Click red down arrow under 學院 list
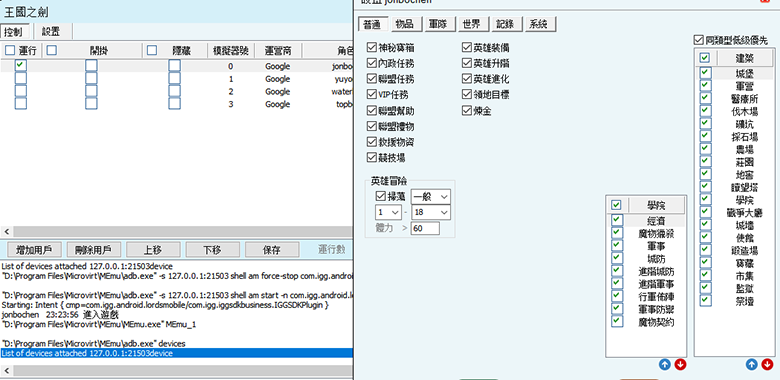The image size is (780, 380). click(x=680, y=365)
